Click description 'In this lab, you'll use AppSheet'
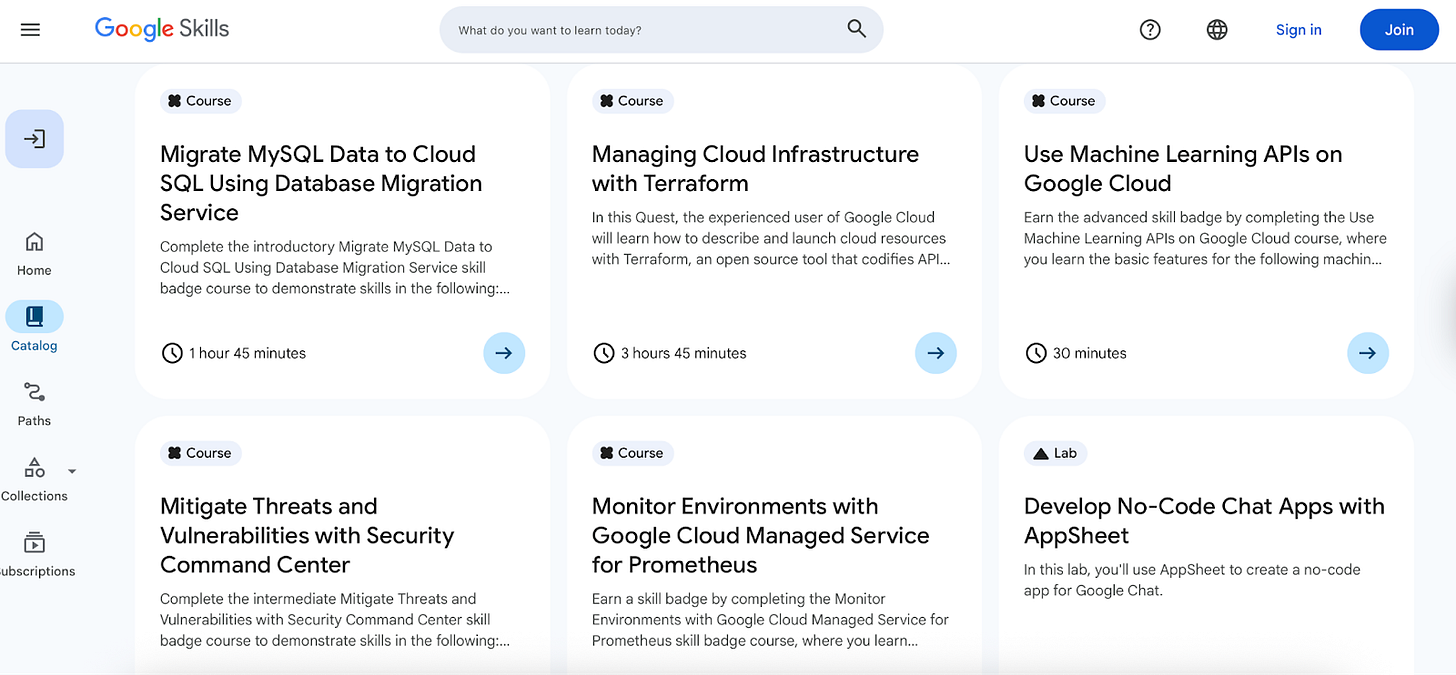The height and width of the screenshot is (675, 1456). pyautogui.click(x=1192, y=580)
